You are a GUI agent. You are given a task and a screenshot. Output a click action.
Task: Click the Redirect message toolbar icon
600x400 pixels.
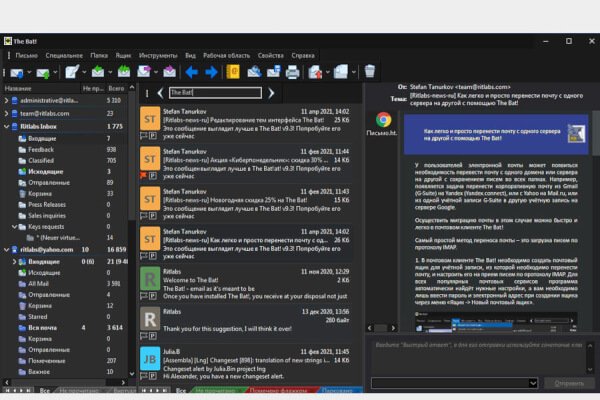[x=170, y=72]
